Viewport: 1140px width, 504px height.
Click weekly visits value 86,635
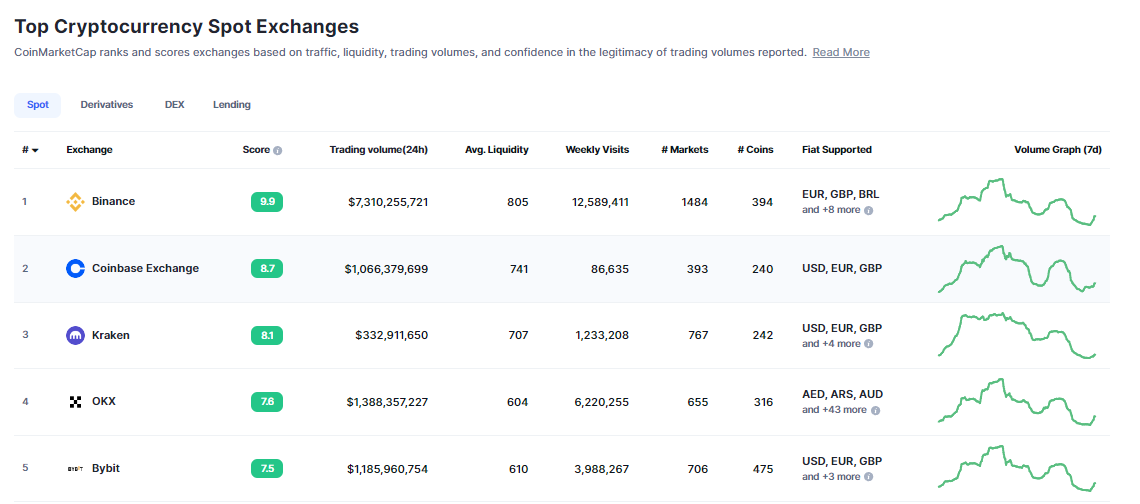click(x=610, y=268)
